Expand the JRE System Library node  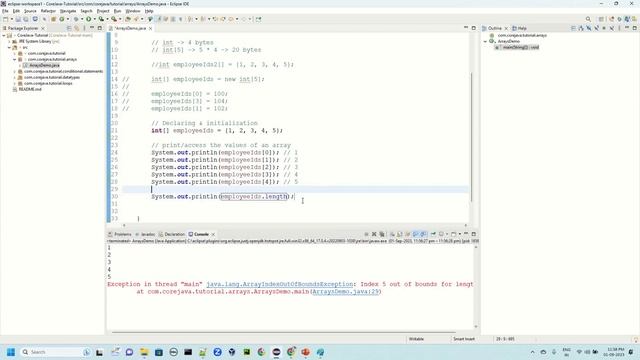tap(9, 41)
